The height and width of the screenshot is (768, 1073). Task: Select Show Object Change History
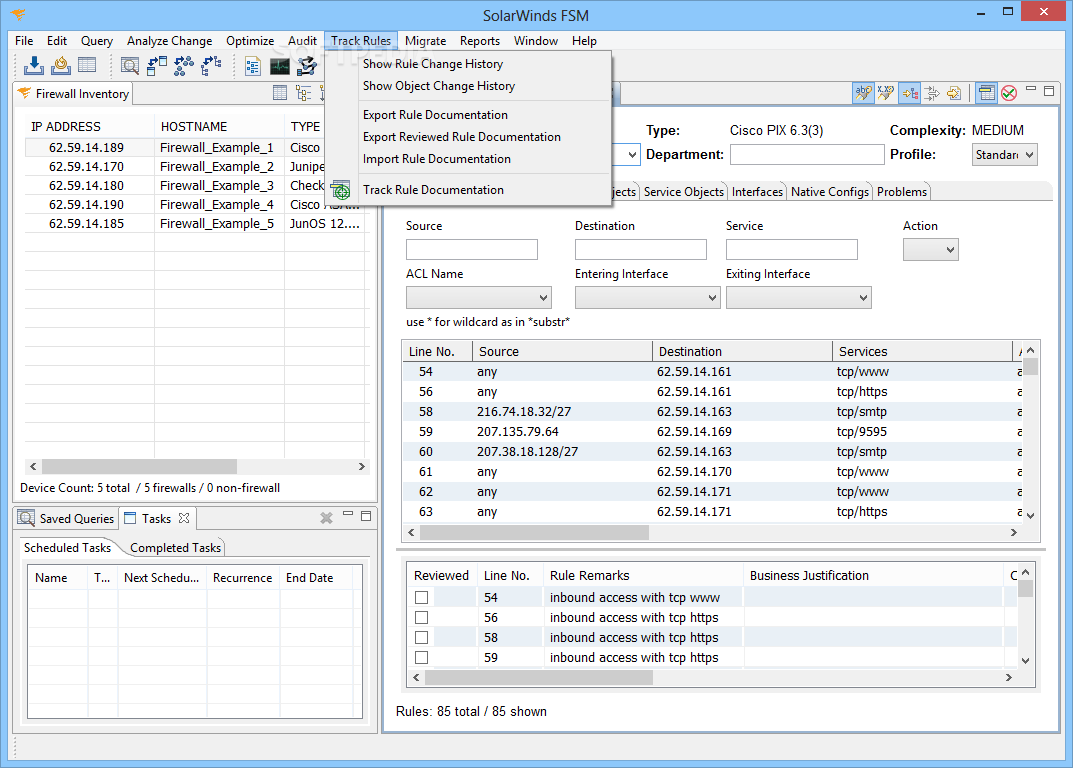[439, 86]
